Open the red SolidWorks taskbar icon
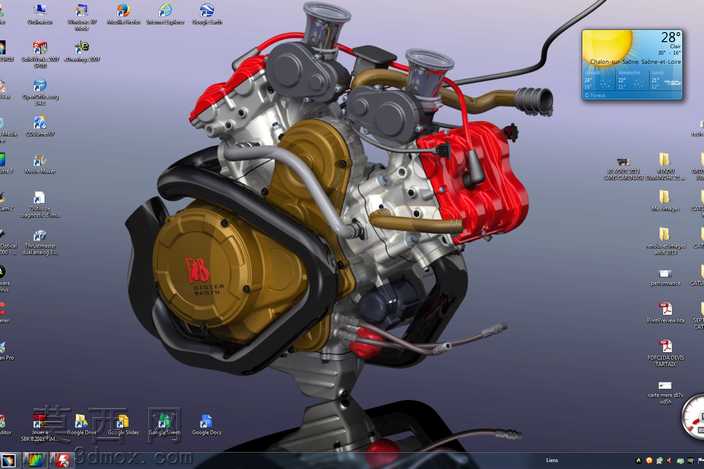The width and height of the screenshot is (704, 469). [x=62, y=460]
